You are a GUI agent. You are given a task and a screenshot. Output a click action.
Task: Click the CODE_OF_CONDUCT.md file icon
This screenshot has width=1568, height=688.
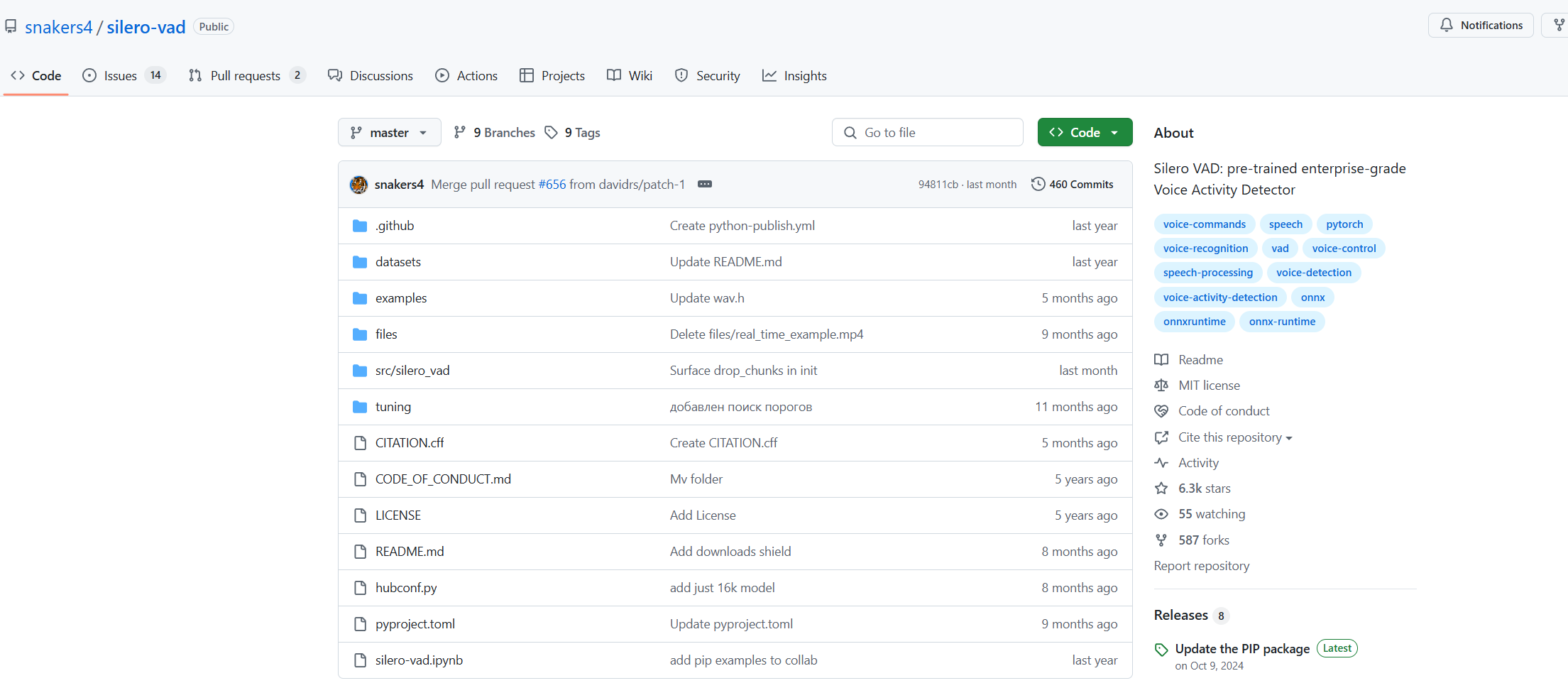click(360, 479)
